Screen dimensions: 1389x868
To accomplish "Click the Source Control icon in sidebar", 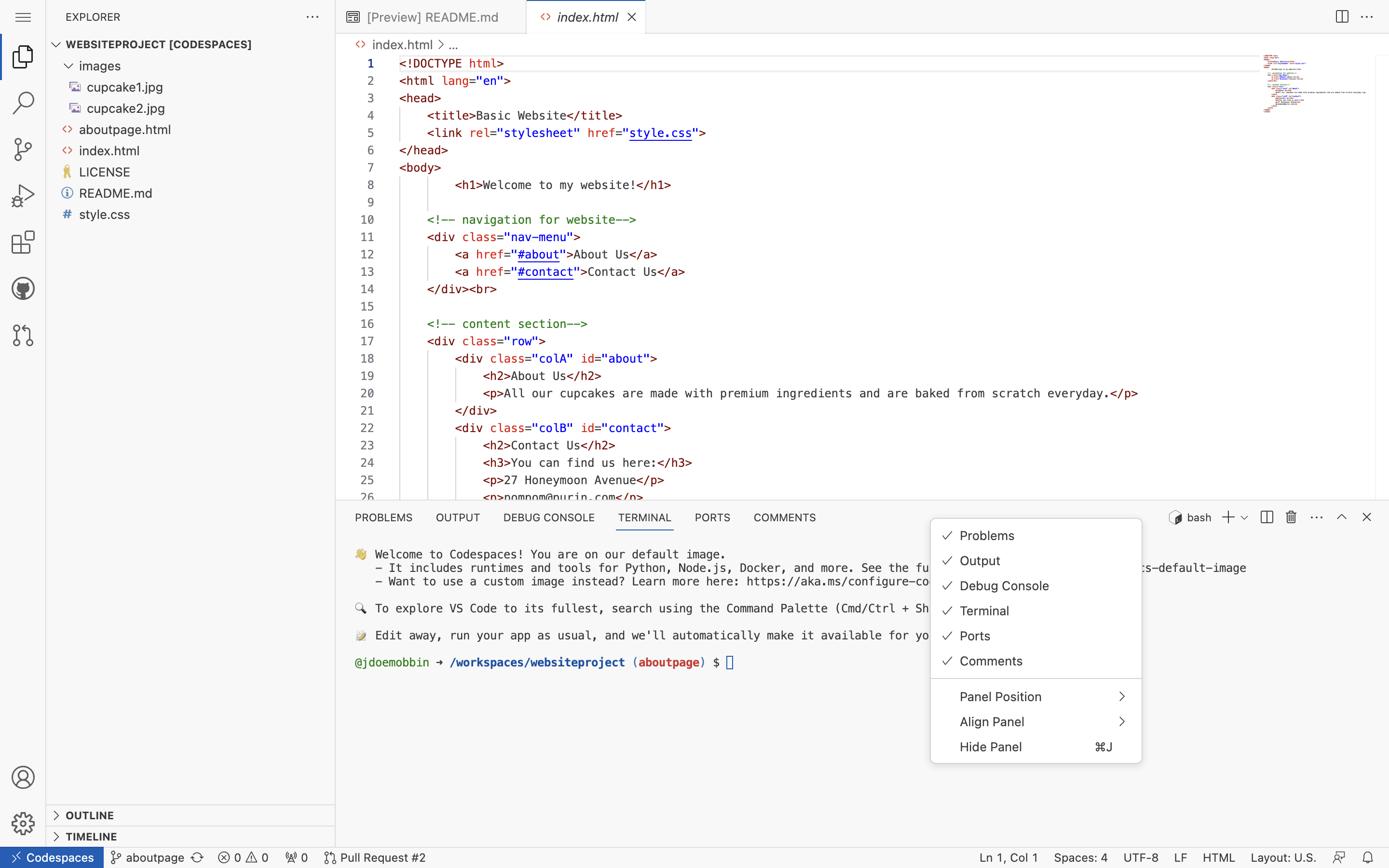I will pos(23,150).
